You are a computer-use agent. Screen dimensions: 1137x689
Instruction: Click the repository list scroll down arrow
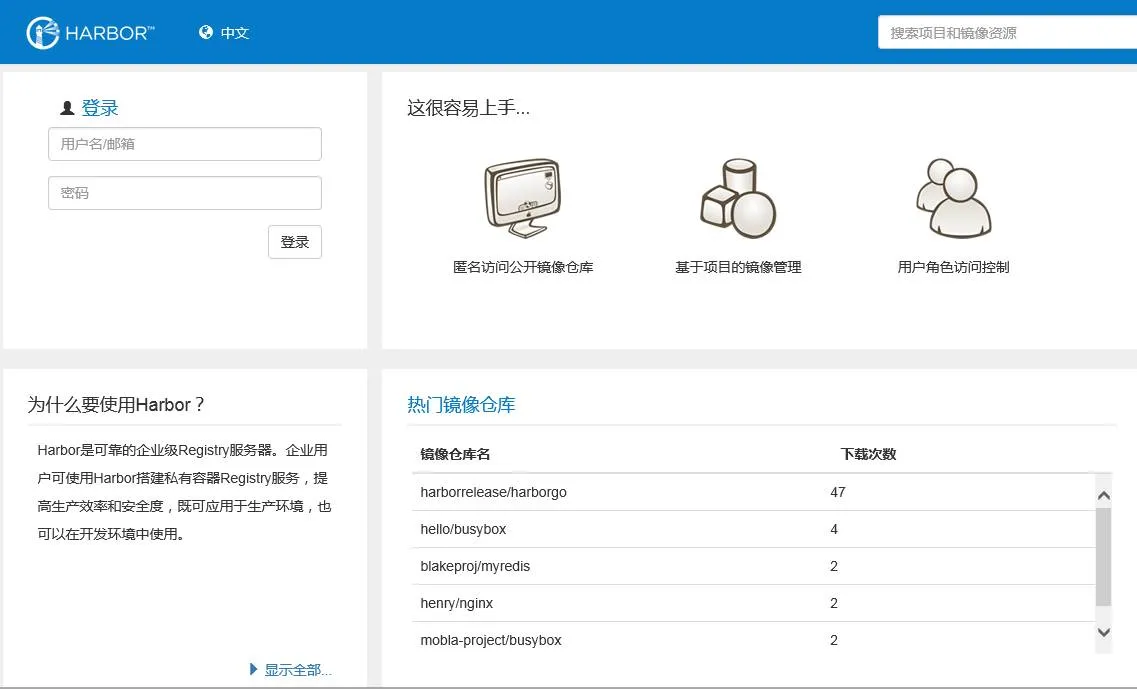(1104, 632)
